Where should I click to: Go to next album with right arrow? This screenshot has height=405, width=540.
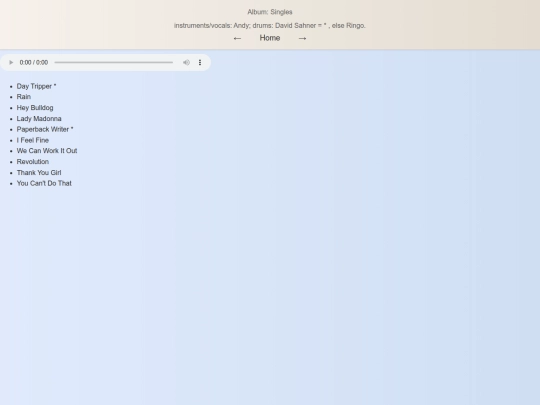[302, 38]
